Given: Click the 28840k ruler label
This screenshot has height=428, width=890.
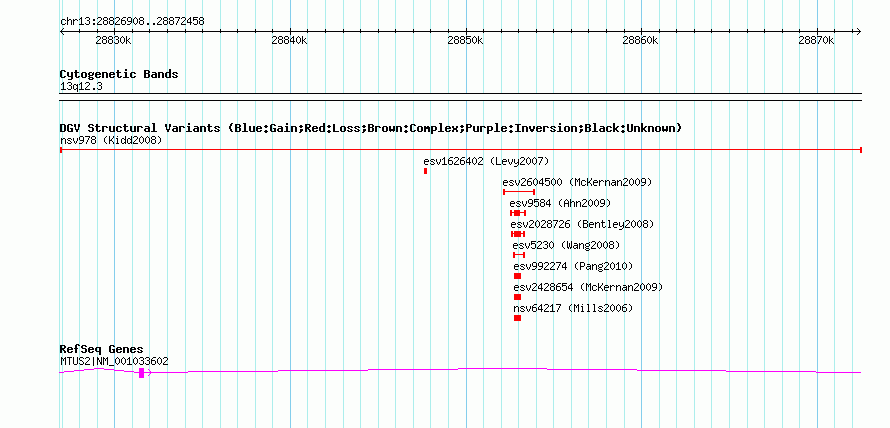Looking at the screenshot, I should coord(290,41).
